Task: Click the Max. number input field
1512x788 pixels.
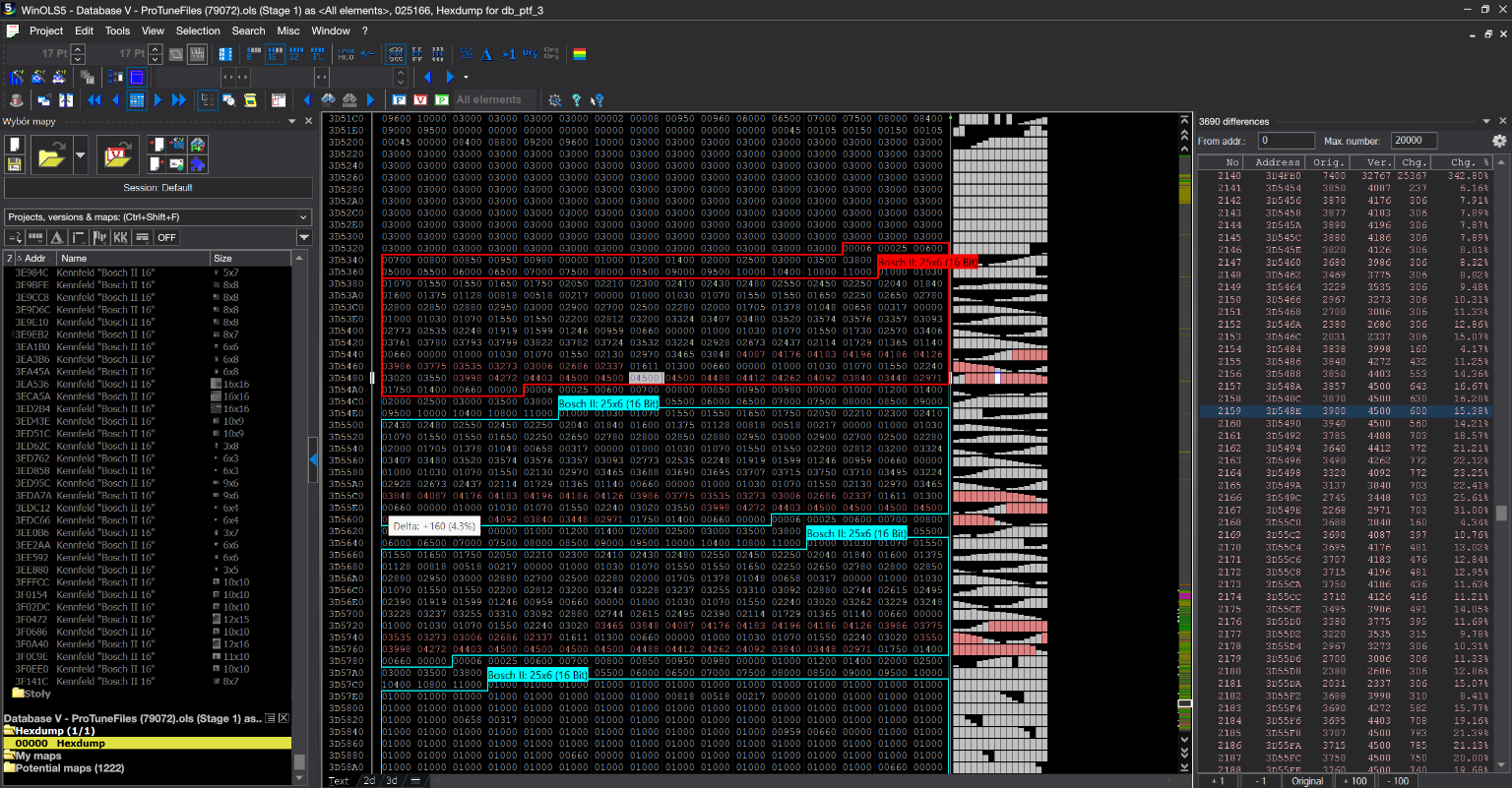Action: tap(1415, 141)
